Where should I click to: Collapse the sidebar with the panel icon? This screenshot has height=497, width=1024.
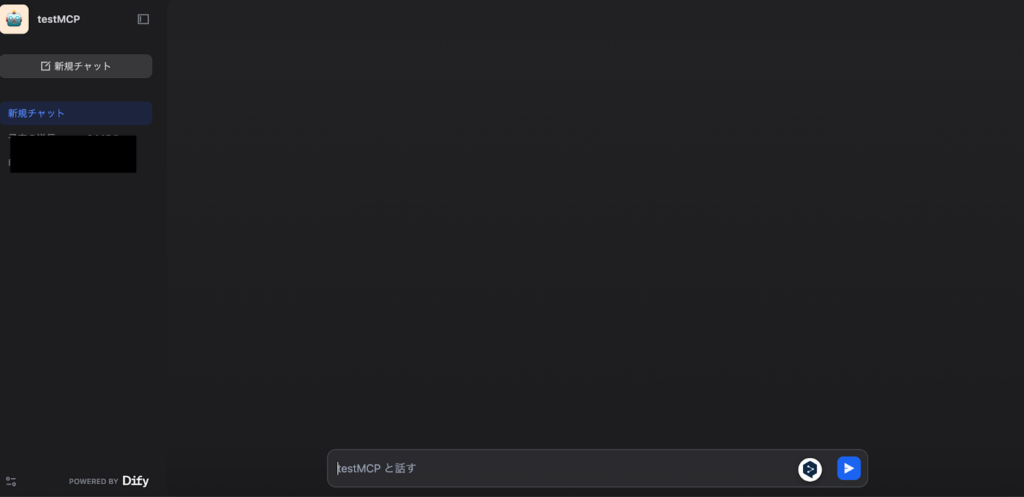pyautogui.click(x=143, y=20)
